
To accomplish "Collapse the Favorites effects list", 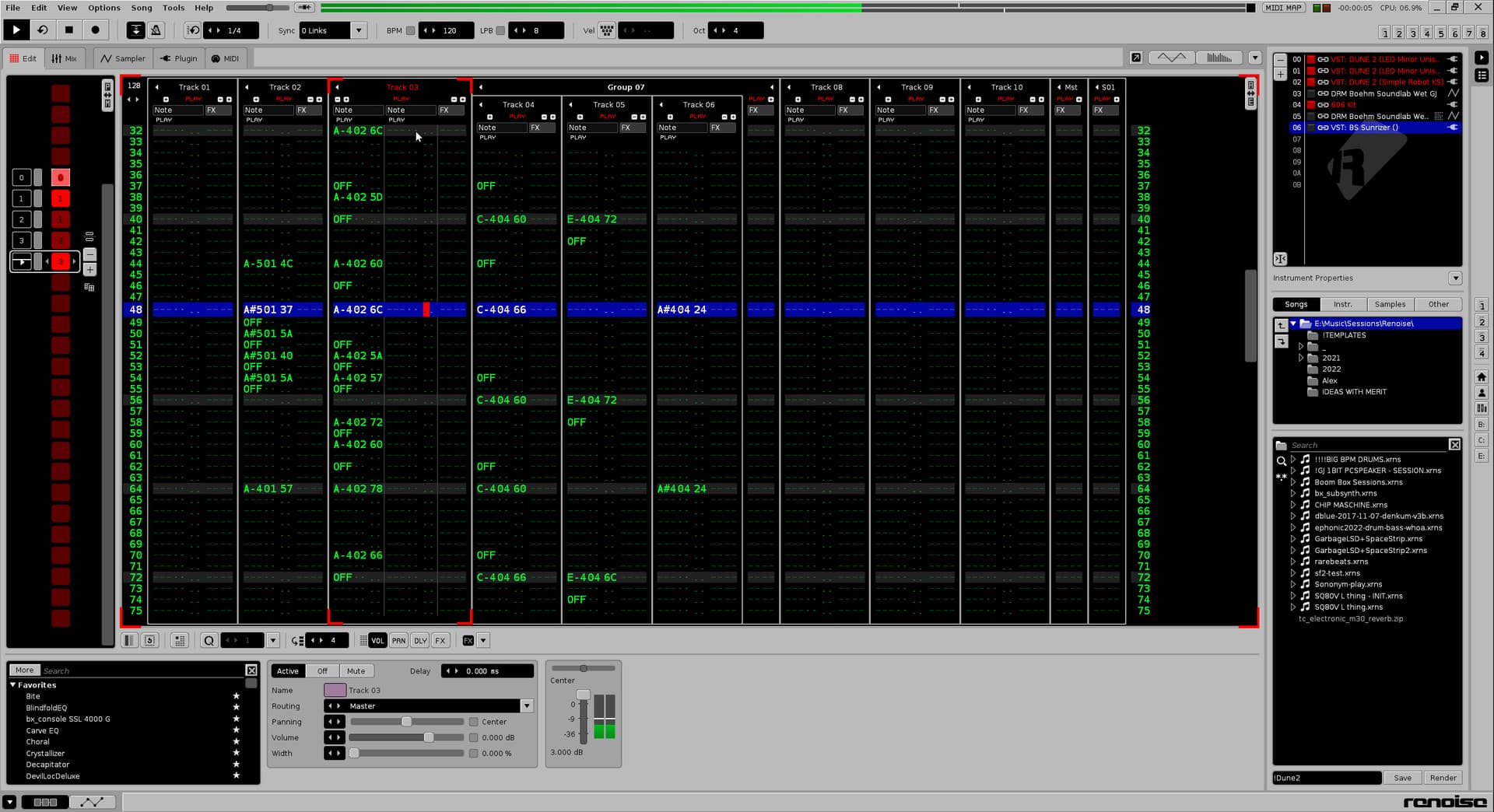I will [x=12, y=684].
